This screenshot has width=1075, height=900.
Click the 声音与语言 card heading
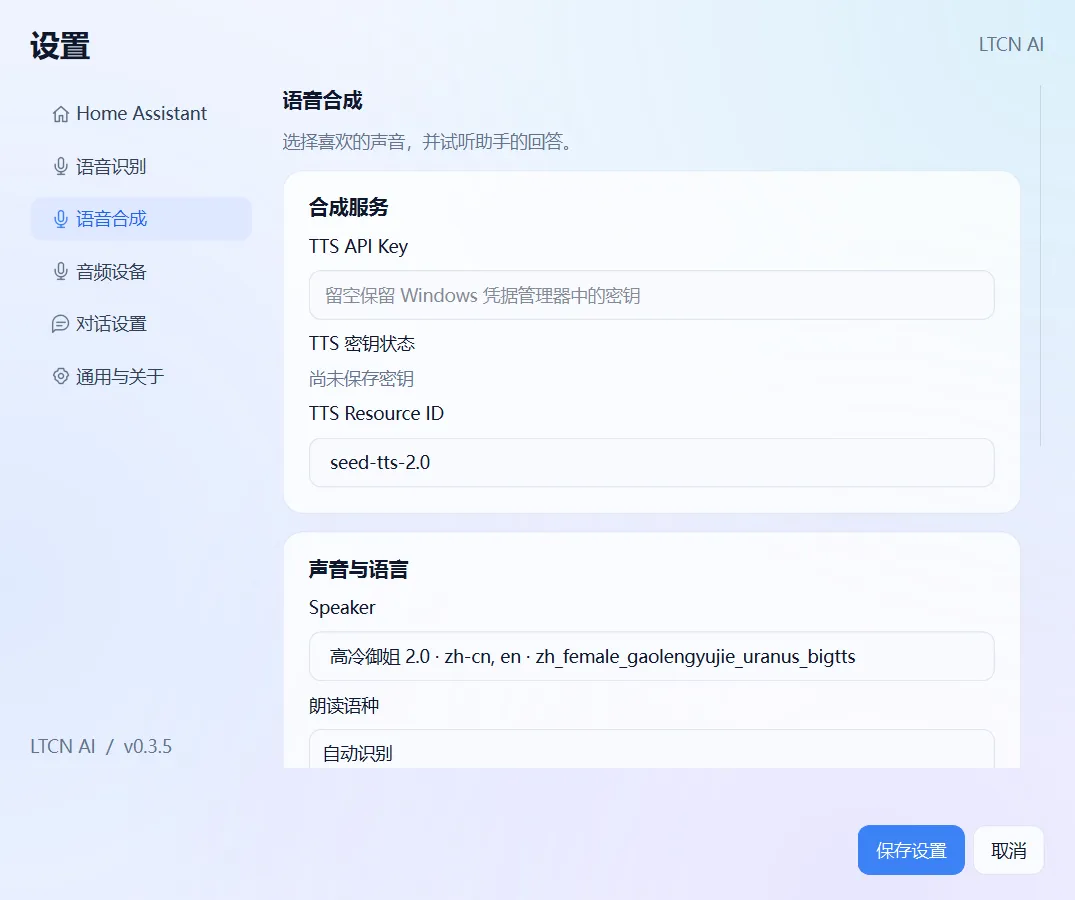click(x=358, y=569)
